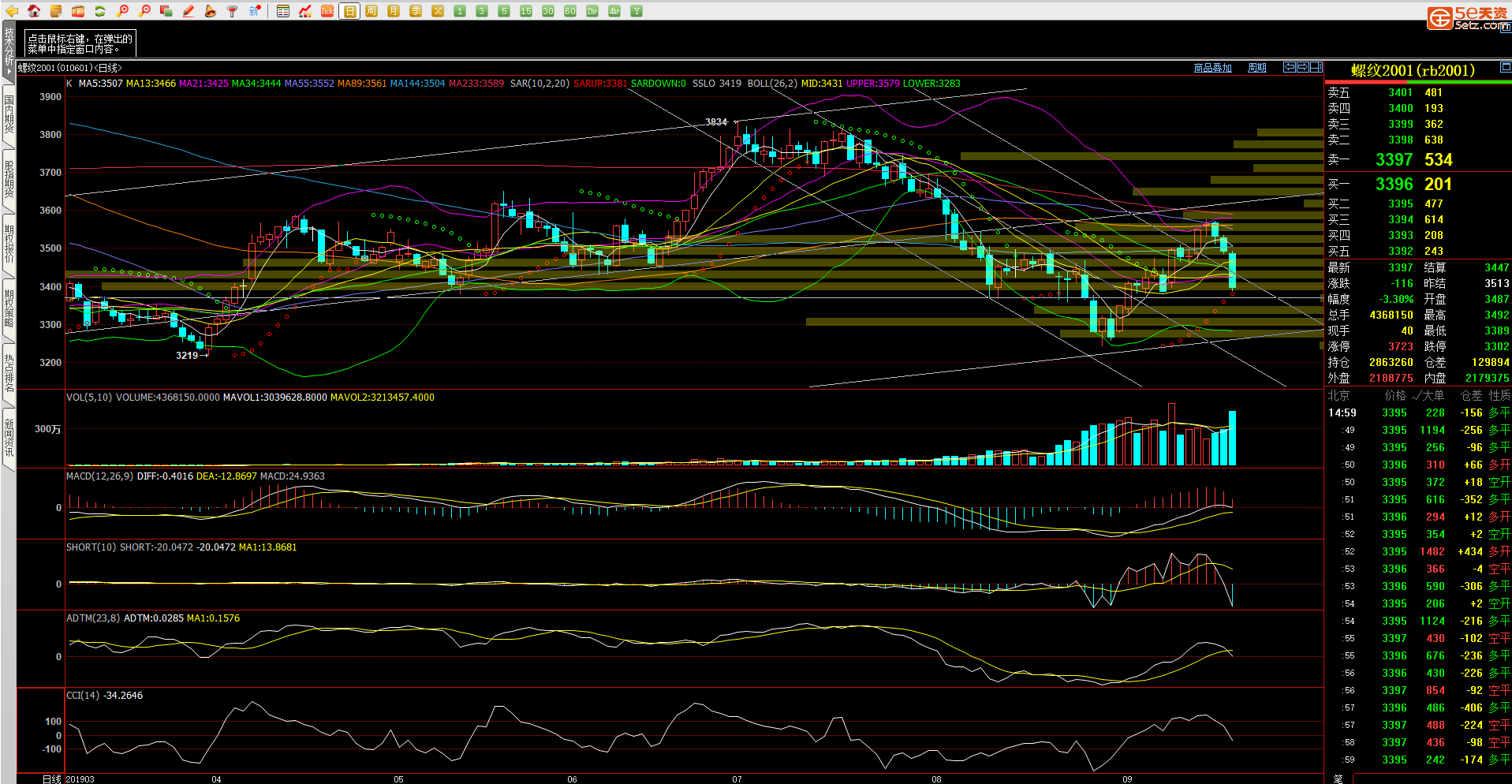Click the green Y period icon
The height and width of the screenshot is (784, 1512).
[x=637, y=11]
